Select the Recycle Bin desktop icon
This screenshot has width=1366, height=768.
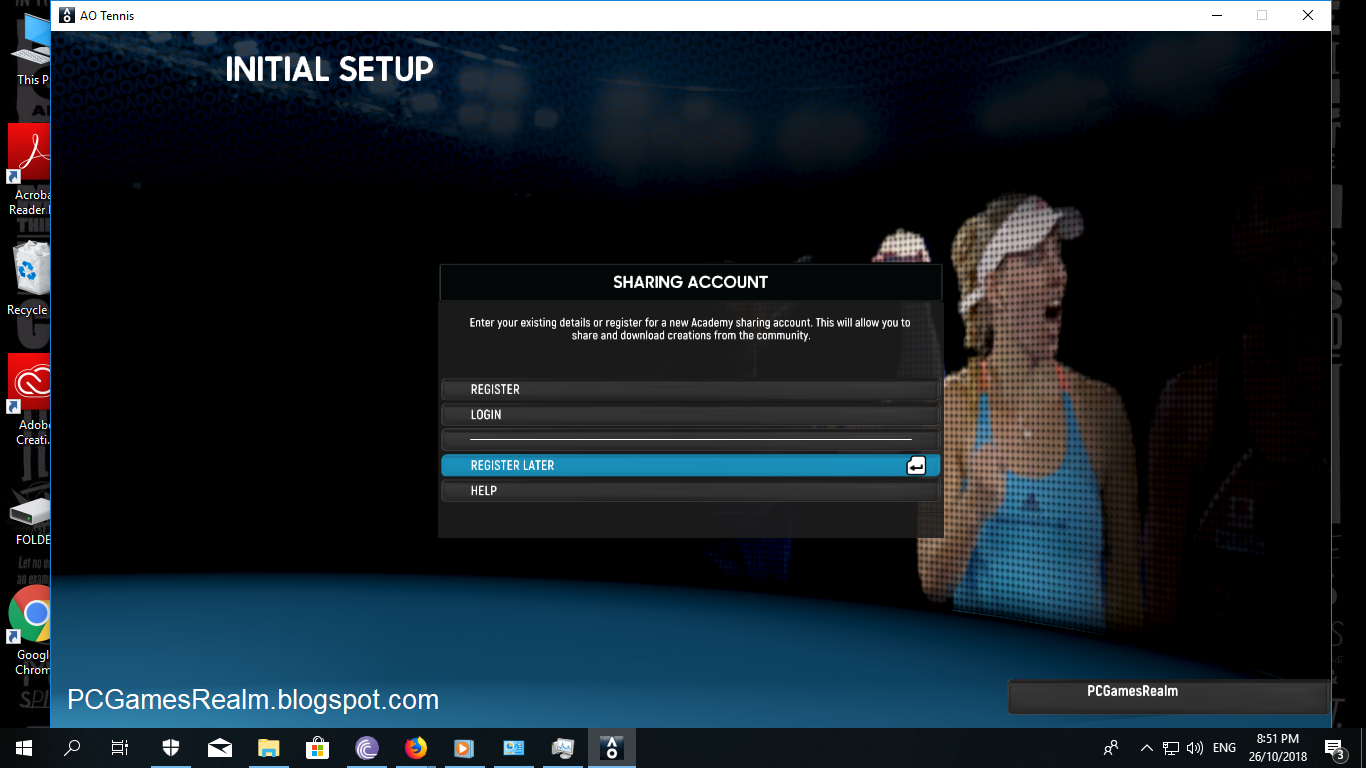29,279
